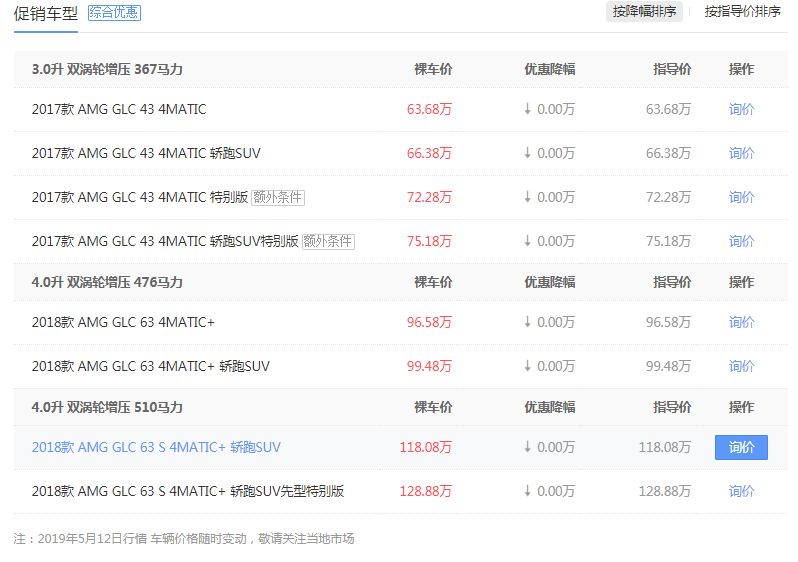Click 询价 for the 75.18万 model

(x=742, y=241)
